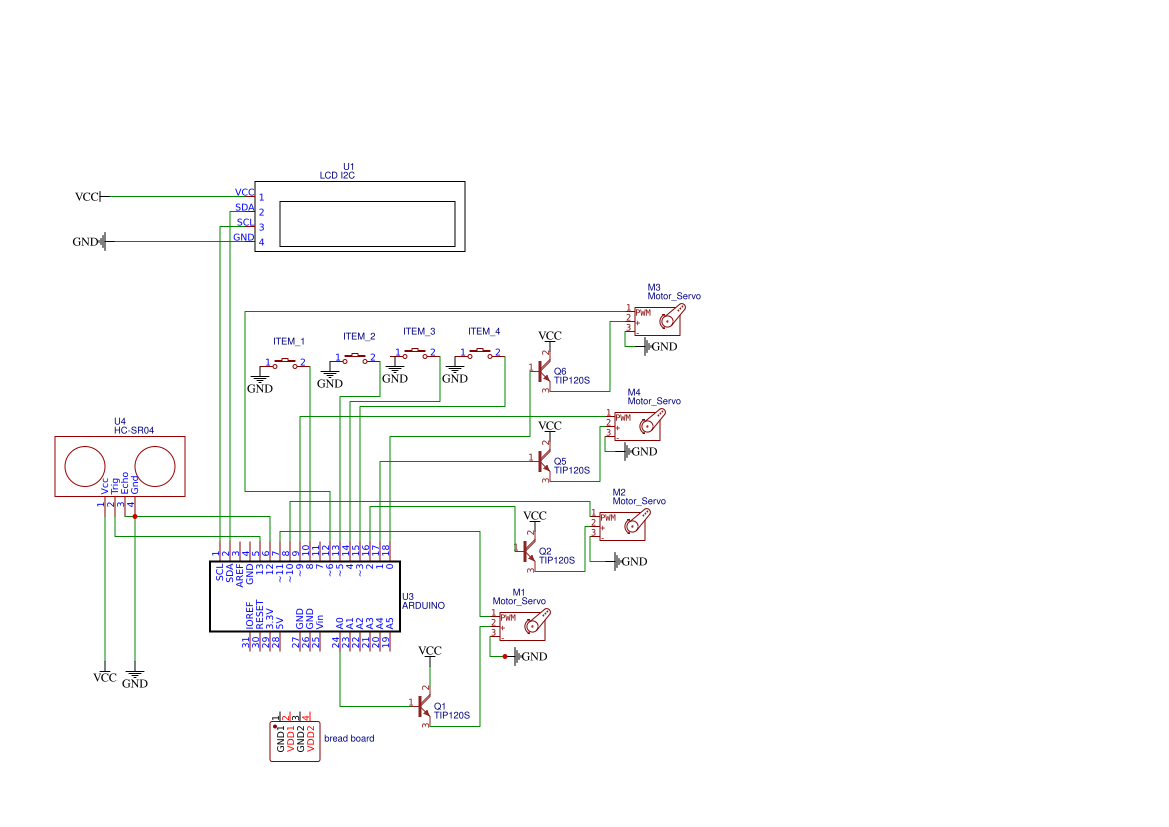Click the "3.3V" pin label on Arduino
This screenshot has width=1169, height=827.
point(270,620)
